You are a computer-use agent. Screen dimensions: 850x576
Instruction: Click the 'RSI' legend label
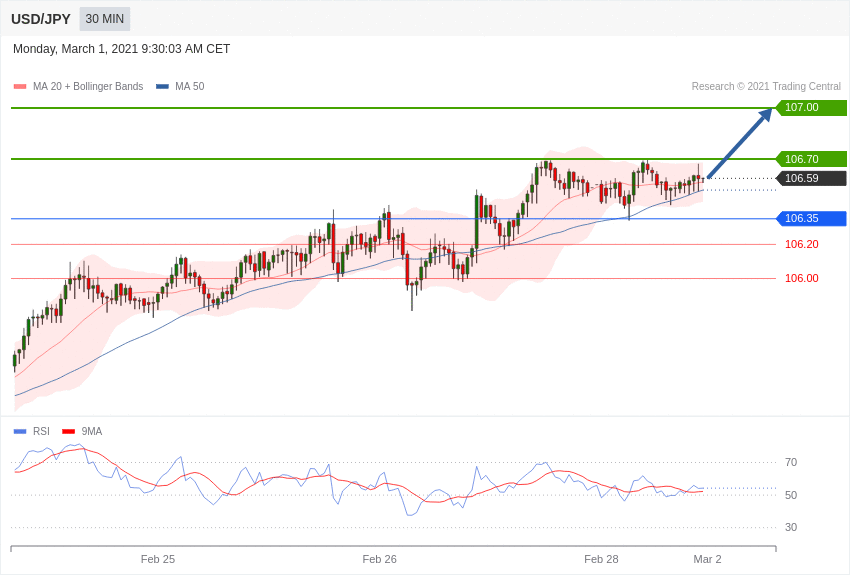41,431
